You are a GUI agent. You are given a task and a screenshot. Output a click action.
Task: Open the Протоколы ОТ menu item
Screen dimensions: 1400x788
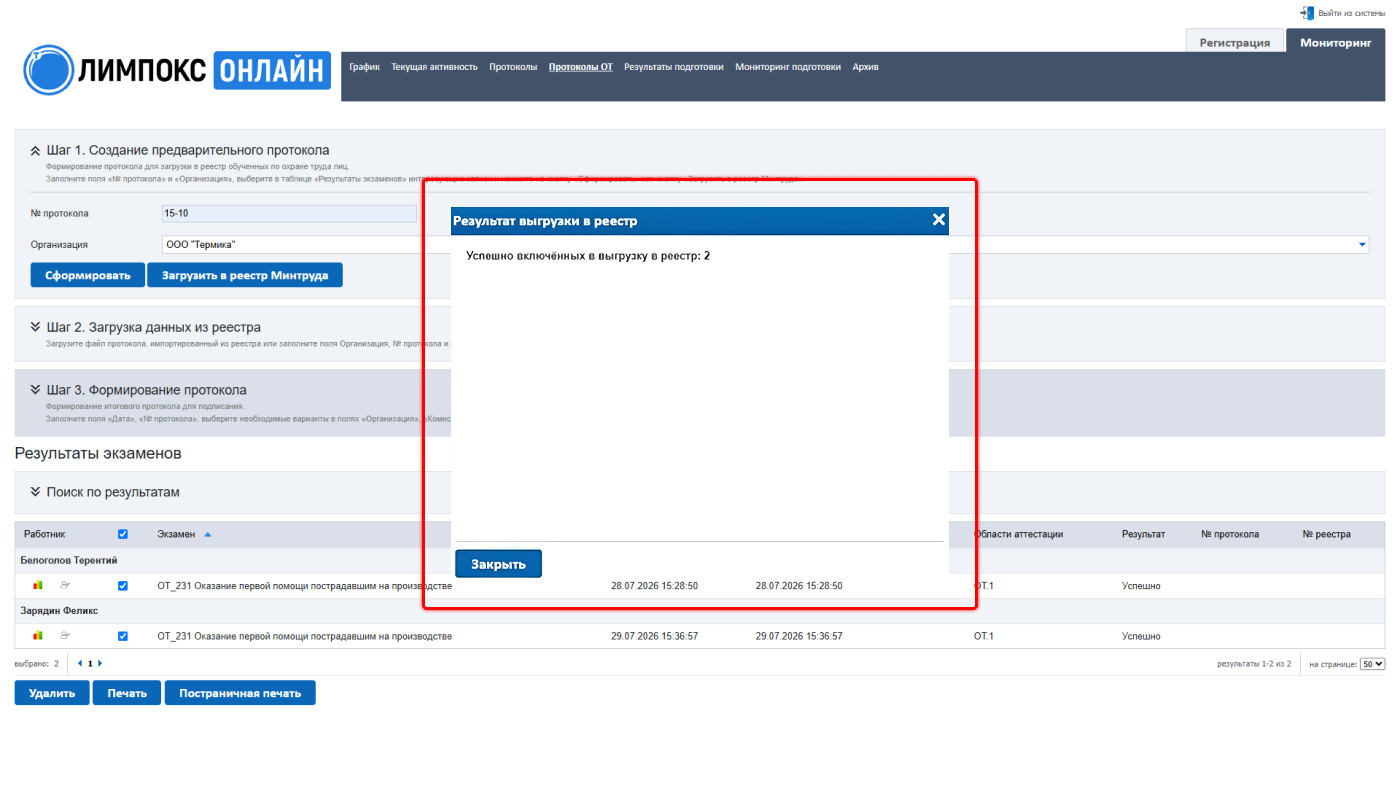(581, 67)
